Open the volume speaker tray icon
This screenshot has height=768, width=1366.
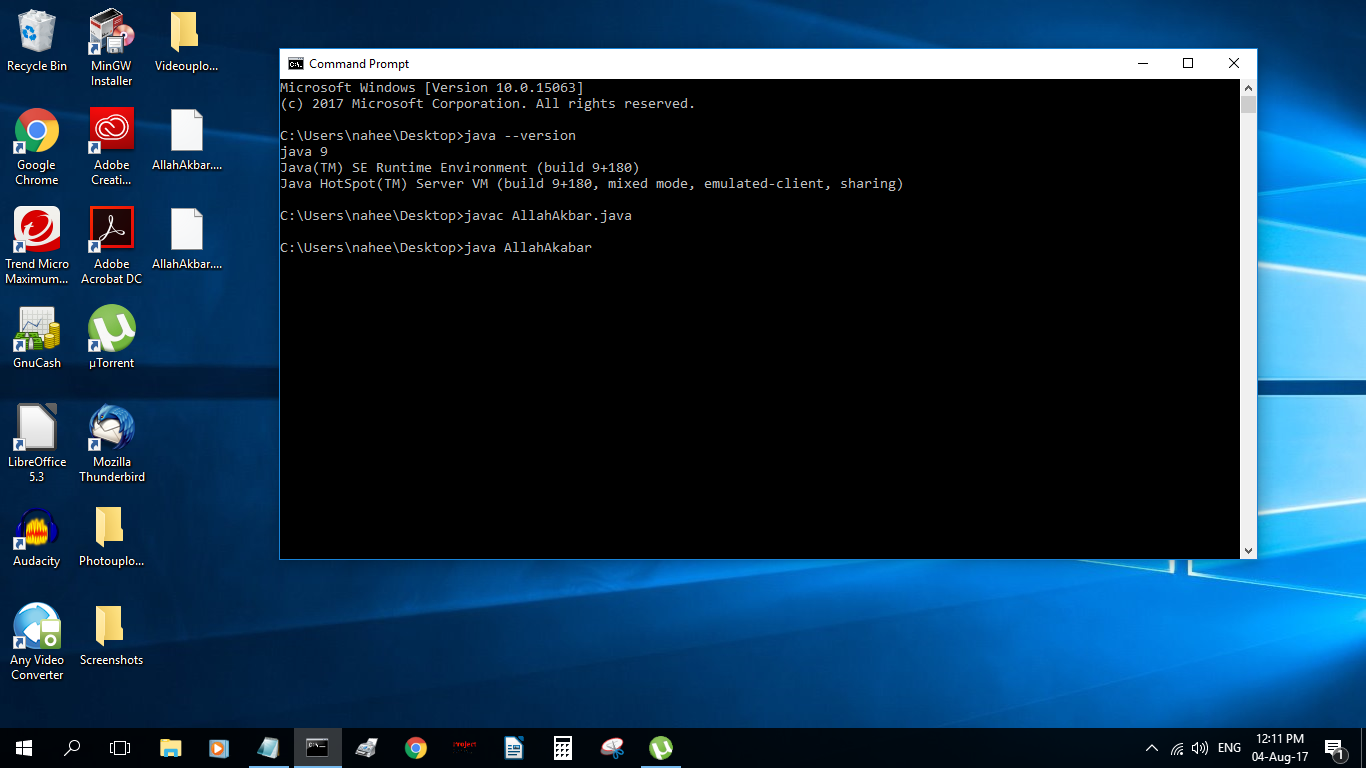(1200, 748)
